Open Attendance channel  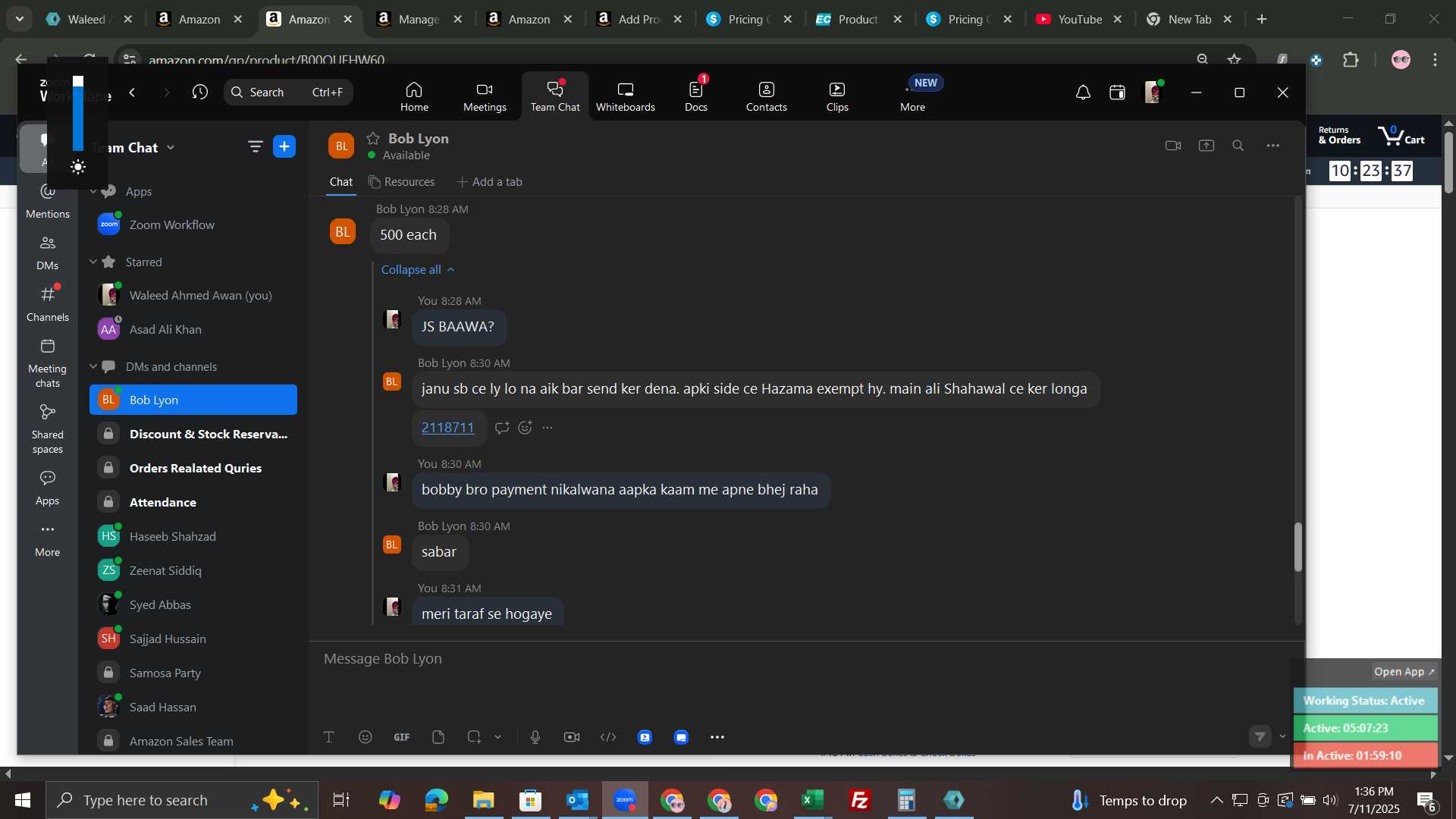pos(193,502)
